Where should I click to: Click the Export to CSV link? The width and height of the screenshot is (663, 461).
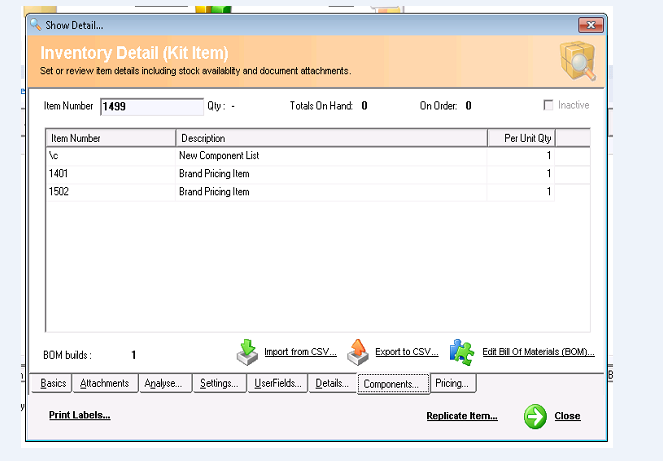click(407, 352)
